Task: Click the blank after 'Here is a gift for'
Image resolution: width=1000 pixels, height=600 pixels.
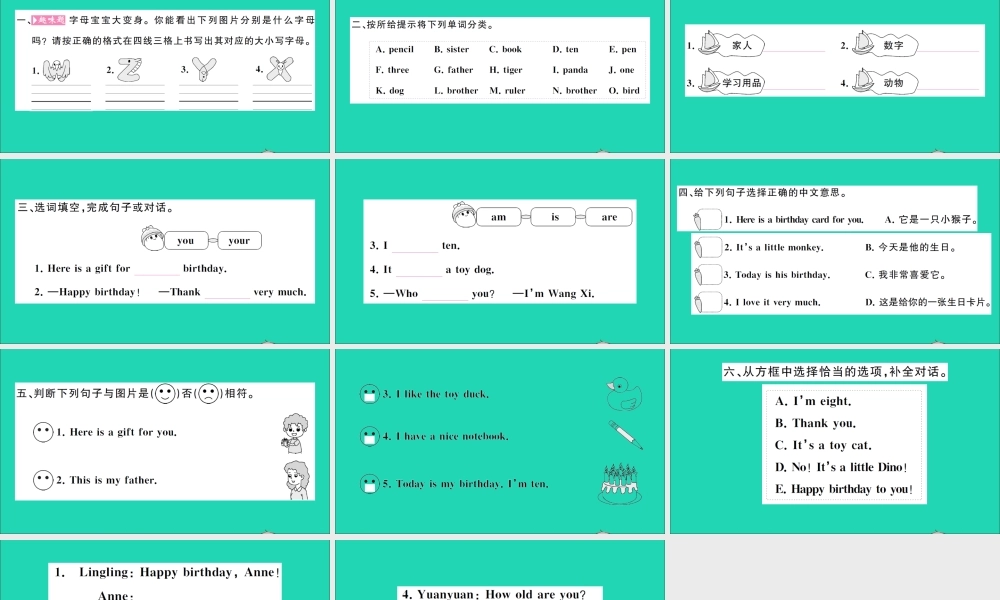Action: [157, 269]
